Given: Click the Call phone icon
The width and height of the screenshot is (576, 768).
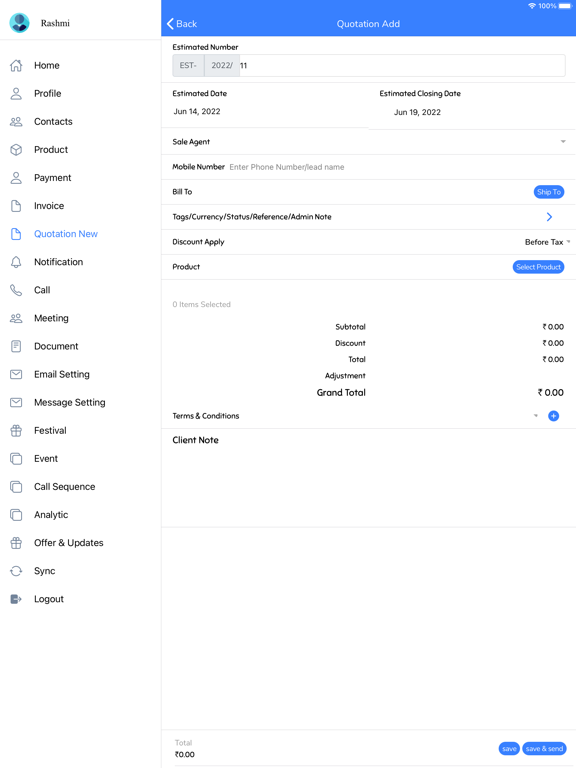Looking at the screenshot, I should pyautogui.click(x=16, y=290).
